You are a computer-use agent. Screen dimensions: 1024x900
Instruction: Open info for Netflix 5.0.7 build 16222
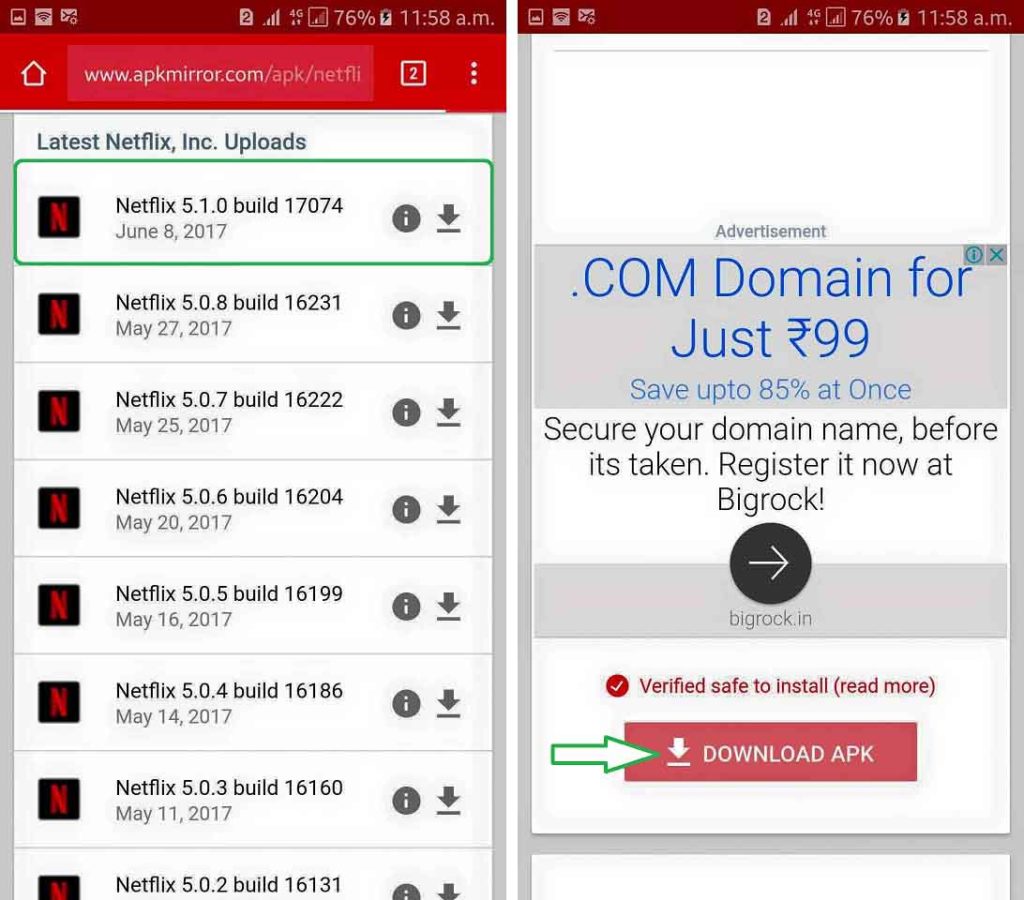406,413
